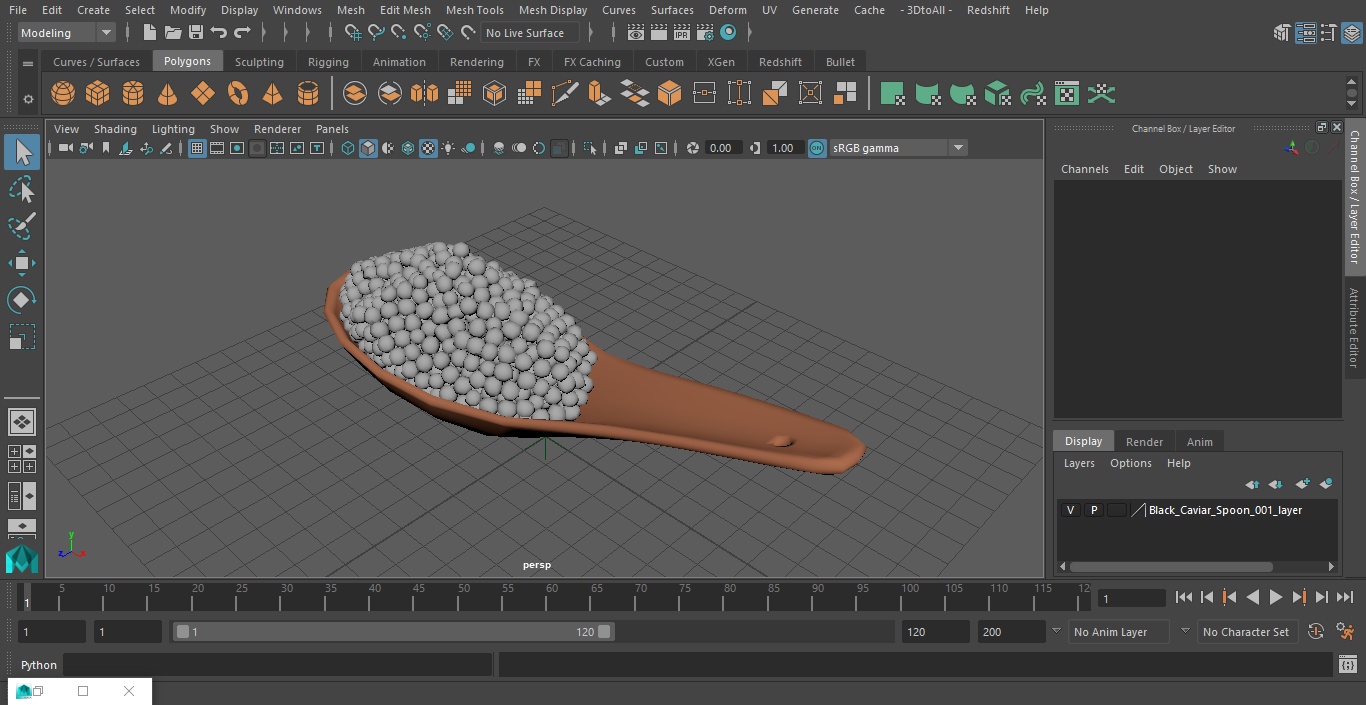Switch to the Render layer tab
1366x705 pixels.
[1144, 442]
